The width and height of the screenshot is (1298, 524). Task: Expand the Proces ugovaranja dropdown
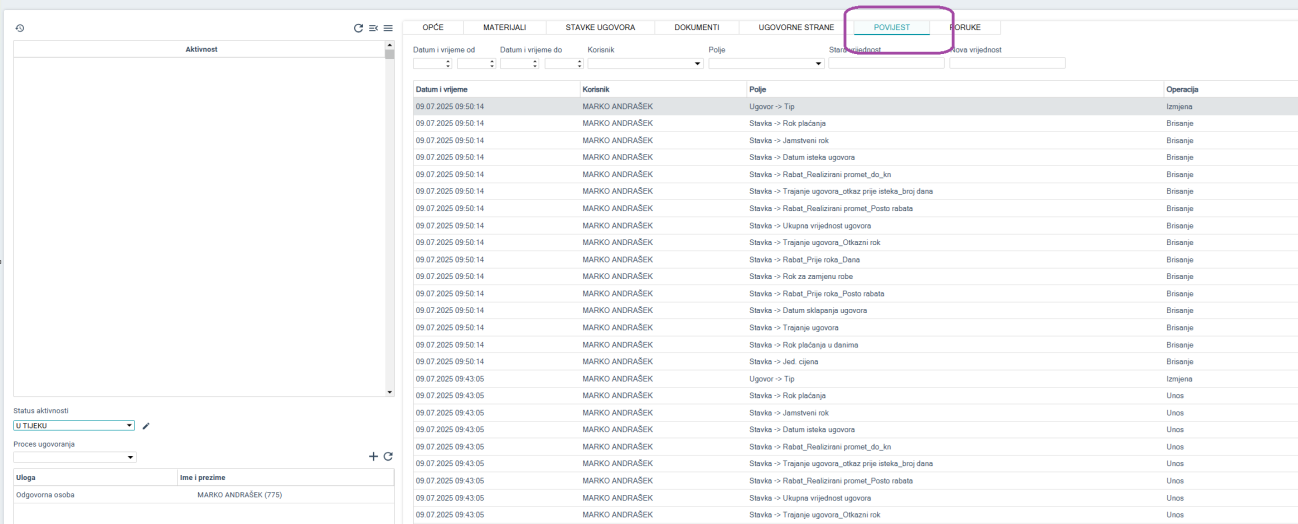click(x=74, y=458)
